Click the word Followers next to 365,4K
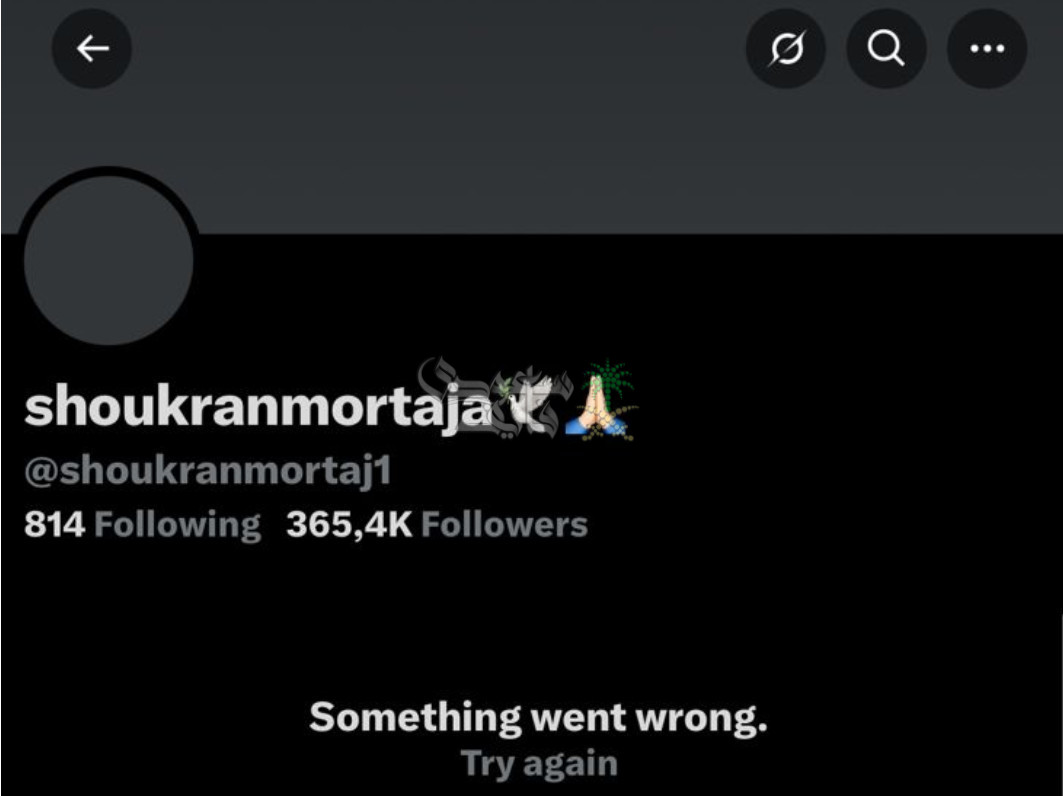This screenshot has width=1063, height=796. tap(504, 525)
